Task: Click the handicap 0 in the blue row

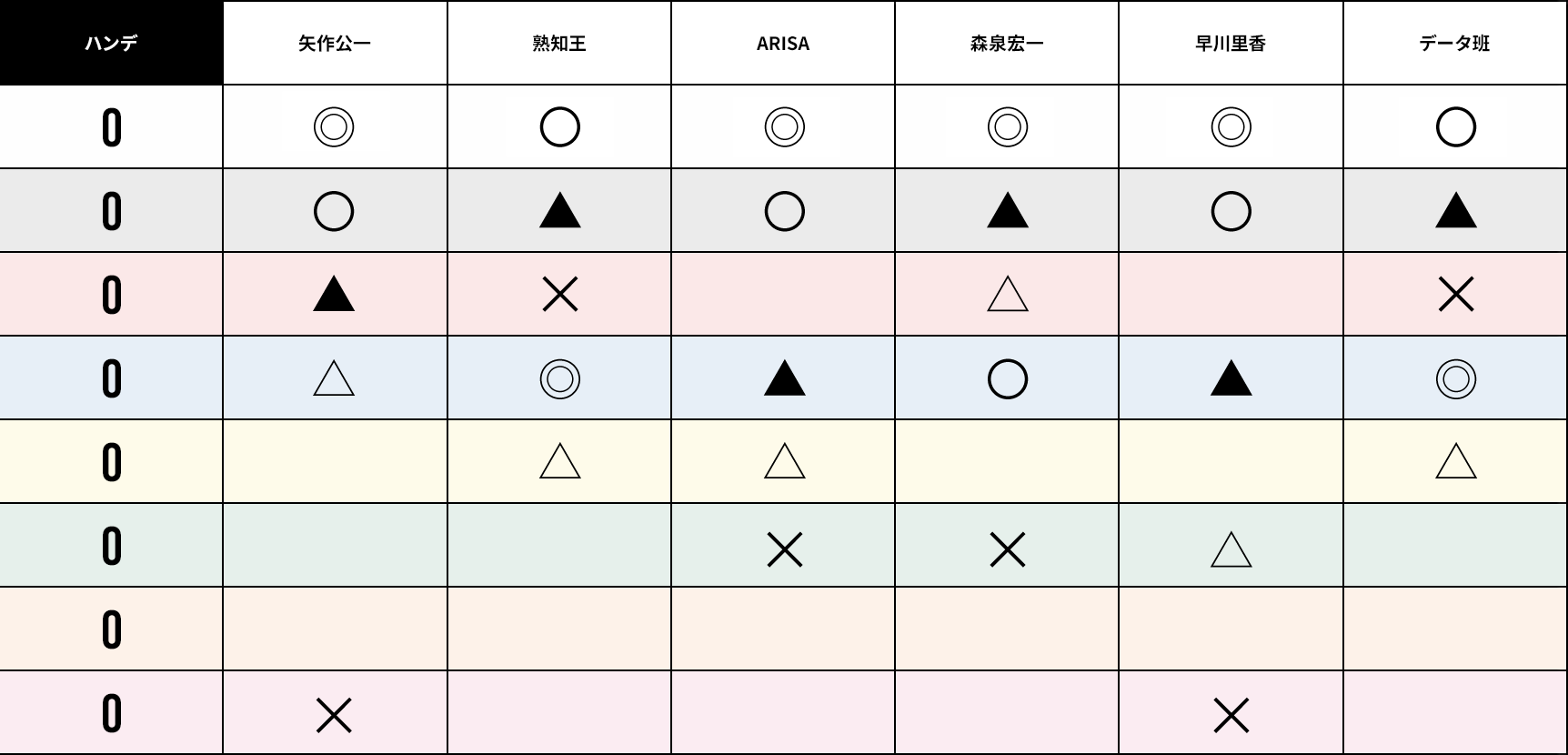Action: 111,378
